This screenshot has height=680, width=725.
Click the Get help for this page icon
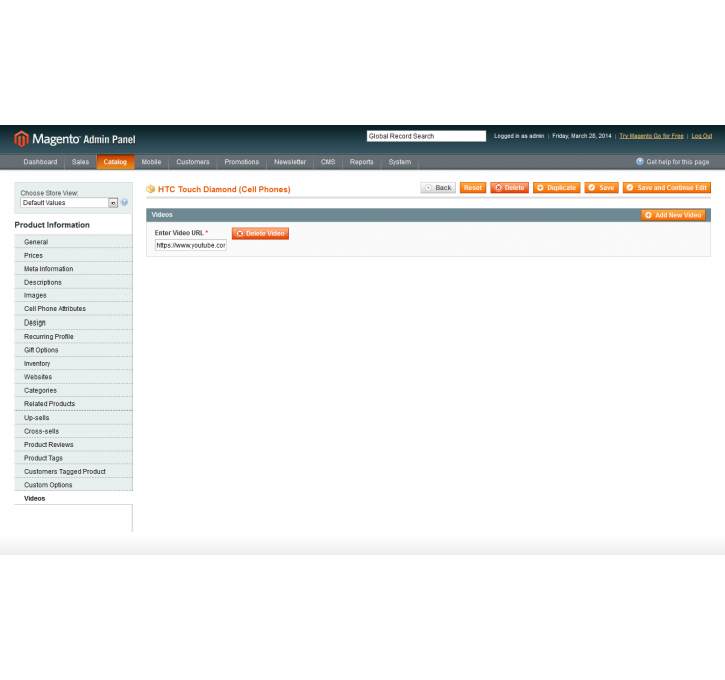pyautogui.click(x=640, y=161)
